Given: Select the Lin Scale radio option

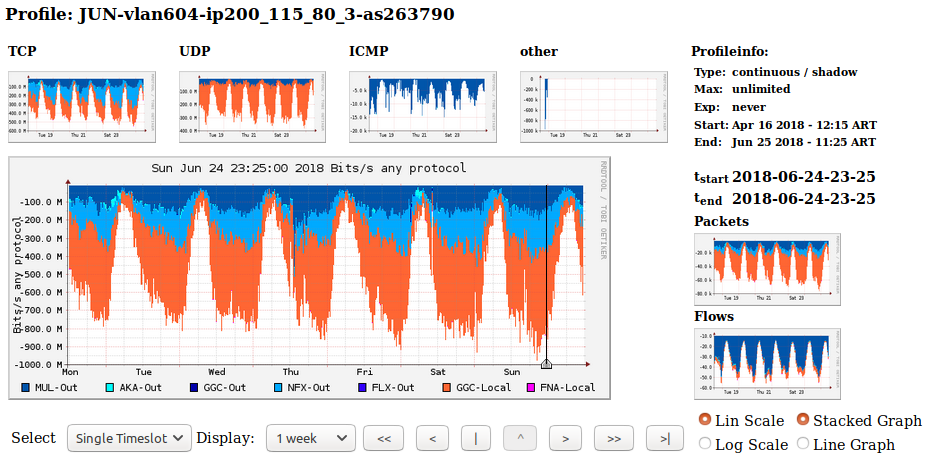Looking at the screenshot, I should tap(705, 421).
